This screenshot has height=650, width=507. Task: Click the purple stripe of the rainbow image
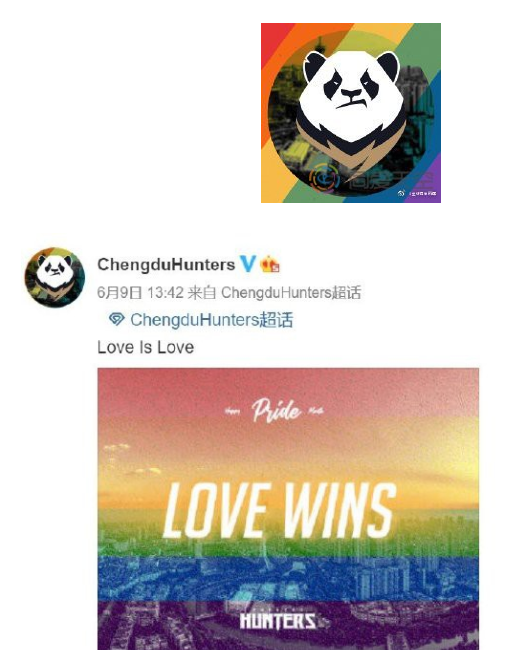click(x=288, y=626)
